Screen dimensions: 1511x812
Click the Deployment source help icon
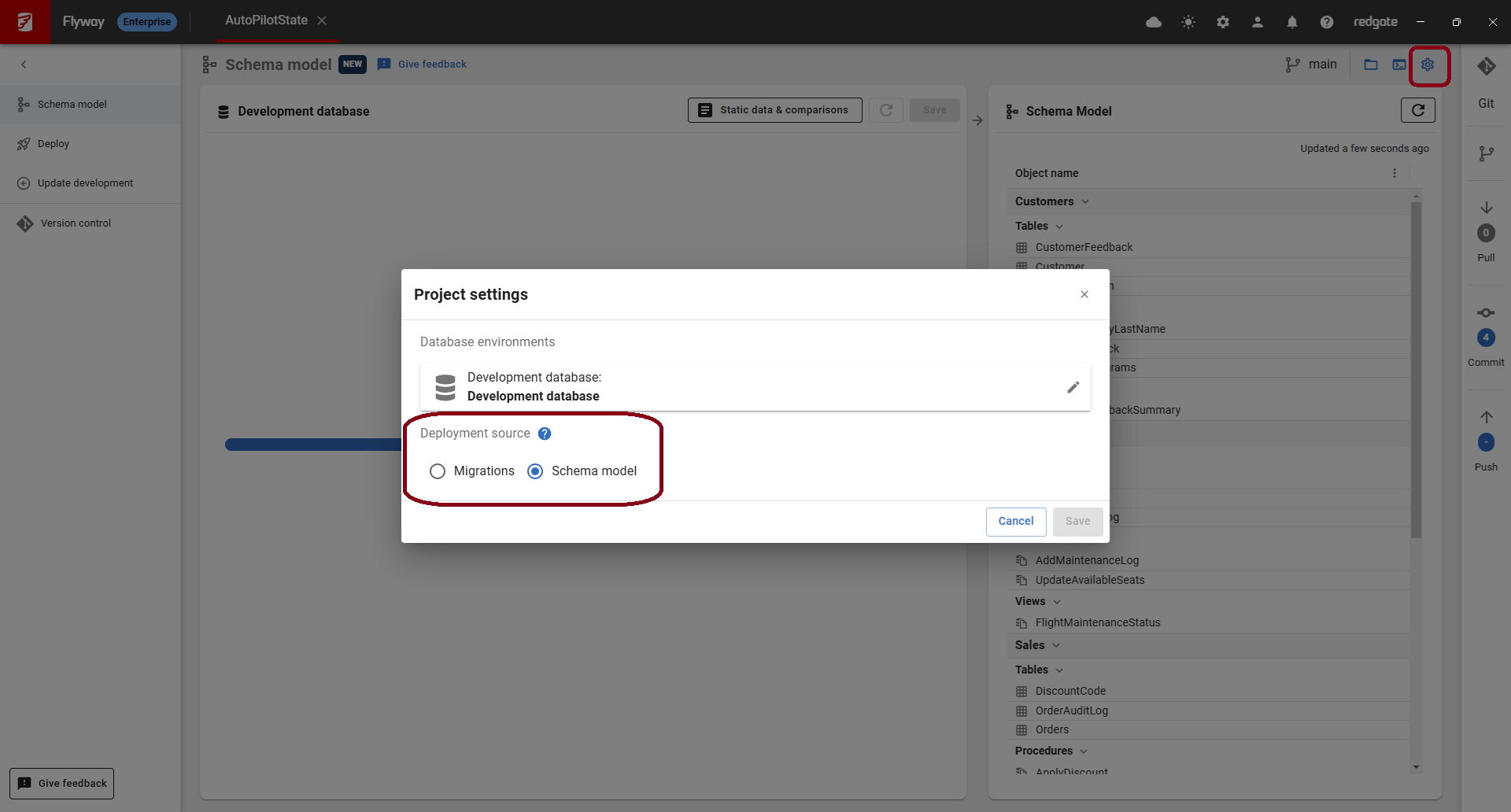pyautogui.click(x=545, y=434)
